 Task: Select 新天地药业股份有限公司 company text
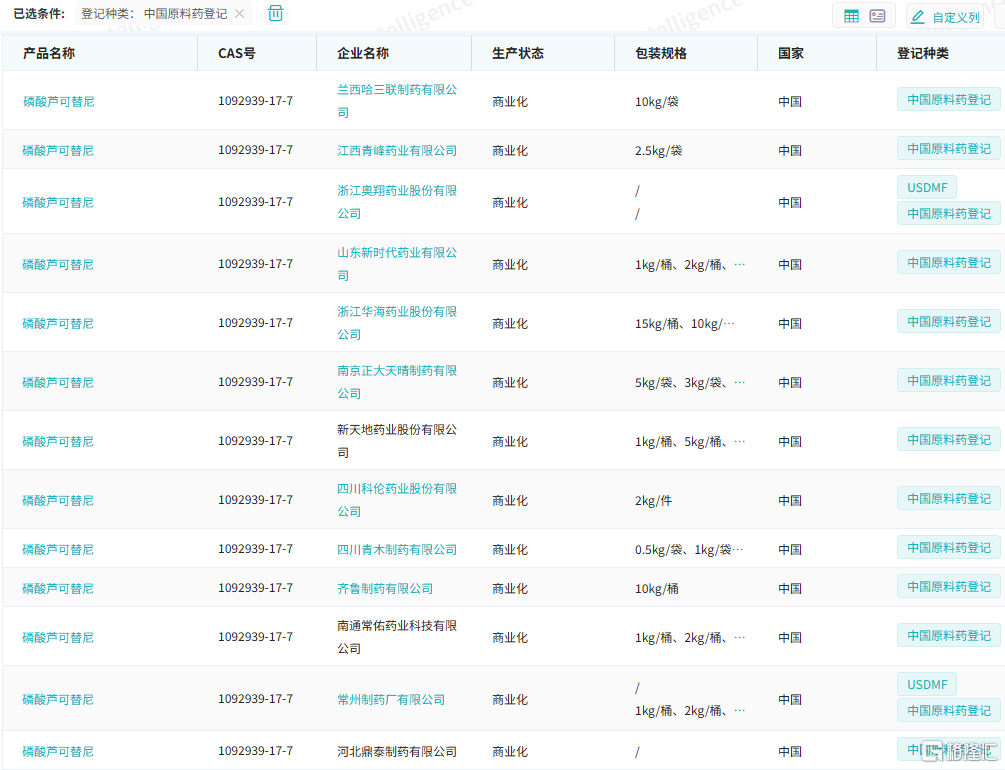click(397, 441)
